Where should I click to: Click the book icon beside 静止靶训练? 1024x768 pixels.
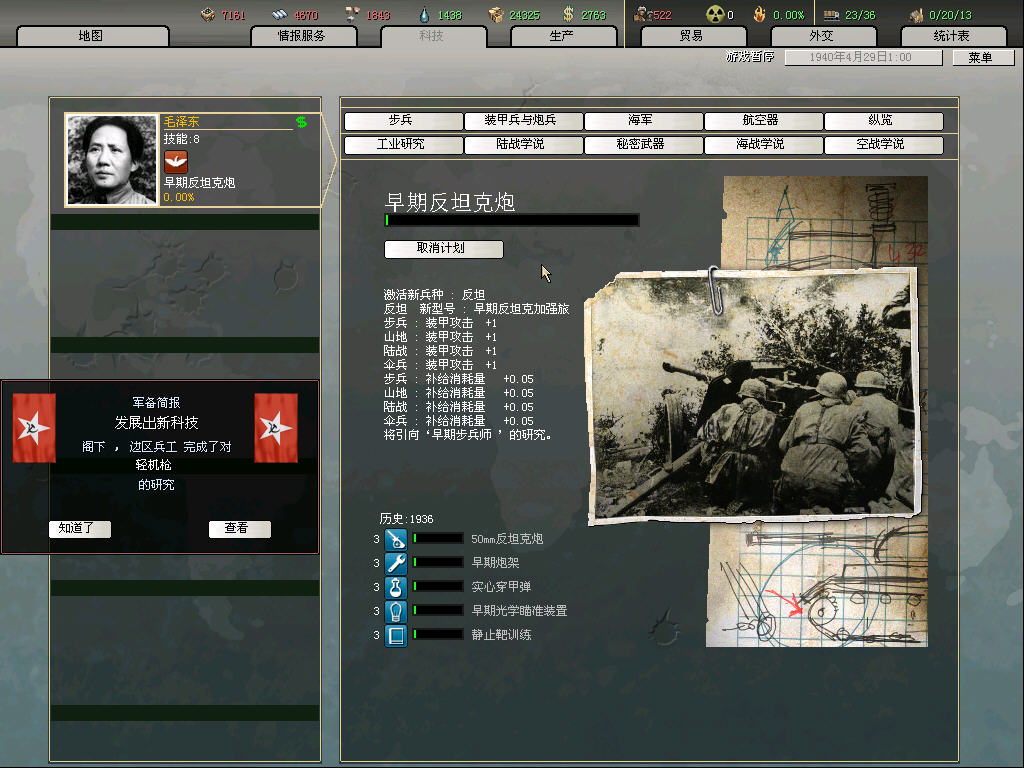click(x=396, y=635)
